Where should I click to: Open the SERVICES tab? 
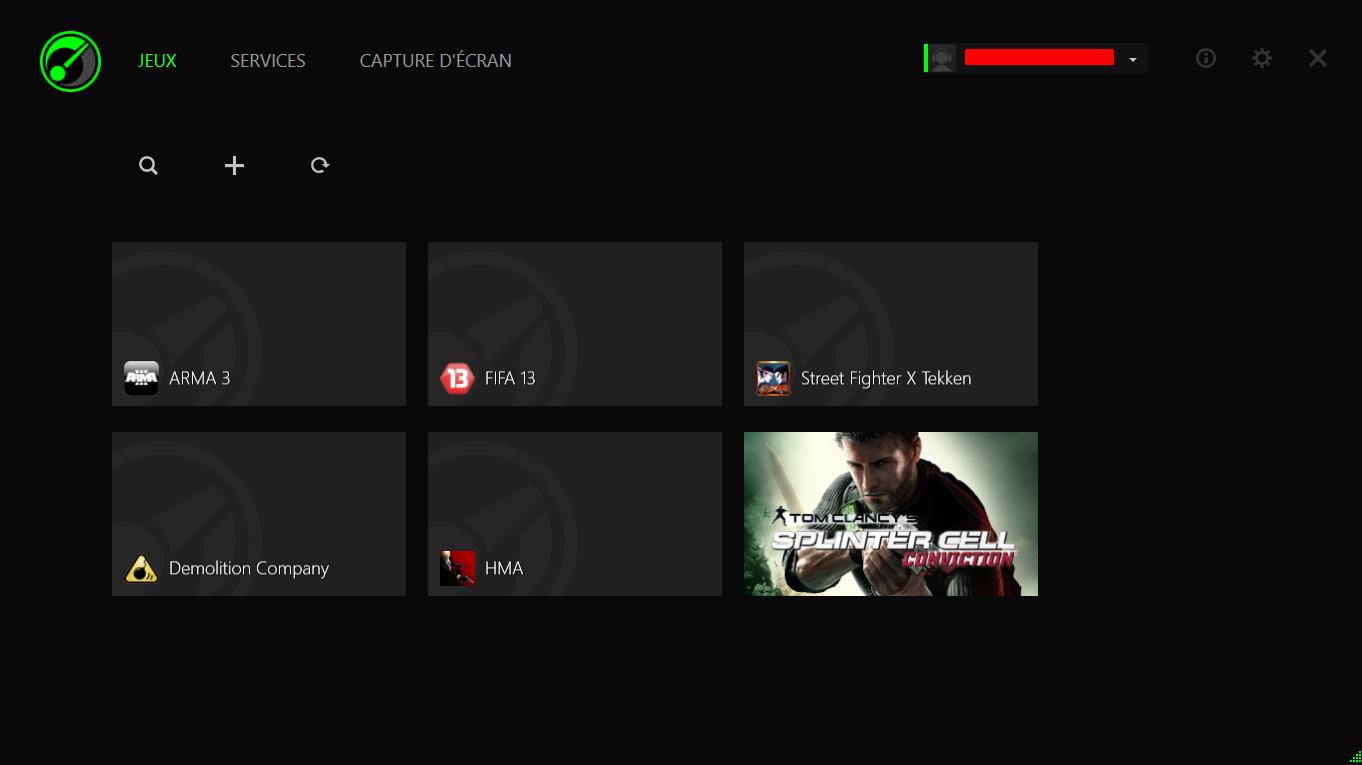click(268, 61)
